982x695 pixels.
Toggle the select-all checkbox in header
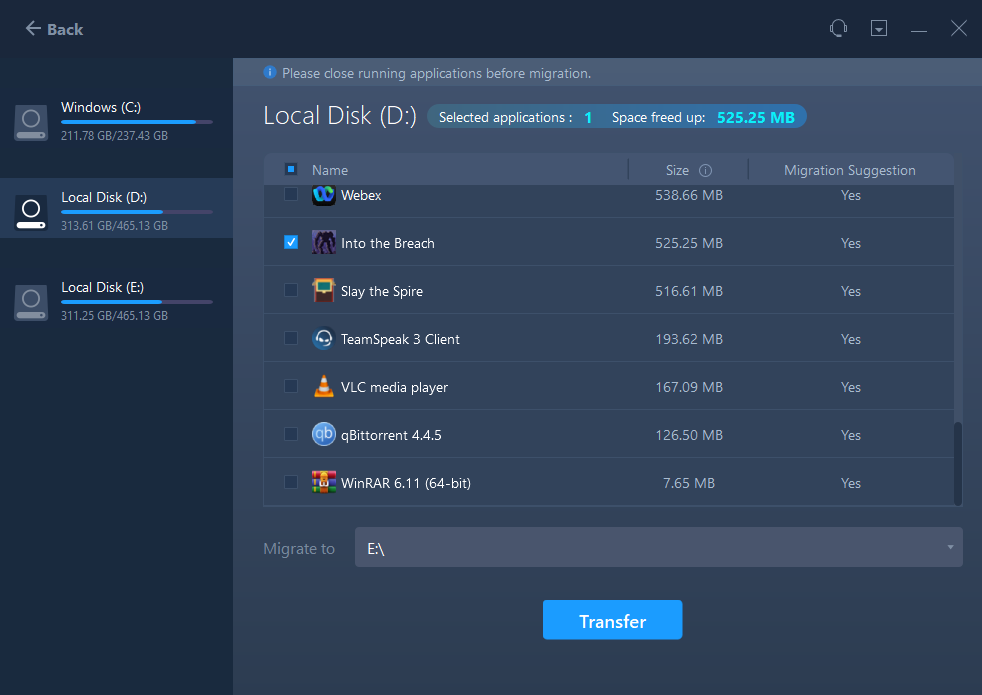(291, 169)
